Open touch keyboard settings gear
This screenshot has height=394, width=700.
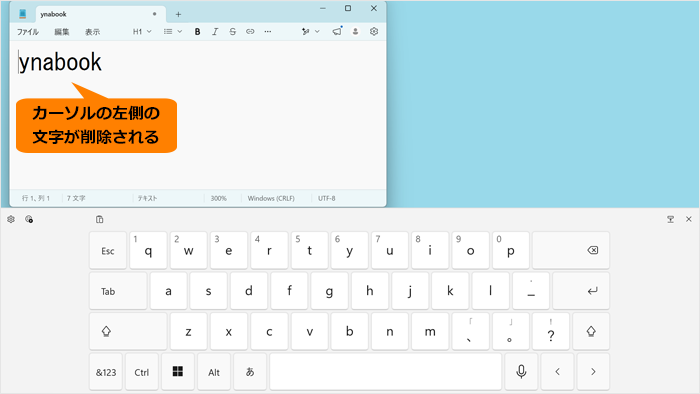(x=11, y=219)
